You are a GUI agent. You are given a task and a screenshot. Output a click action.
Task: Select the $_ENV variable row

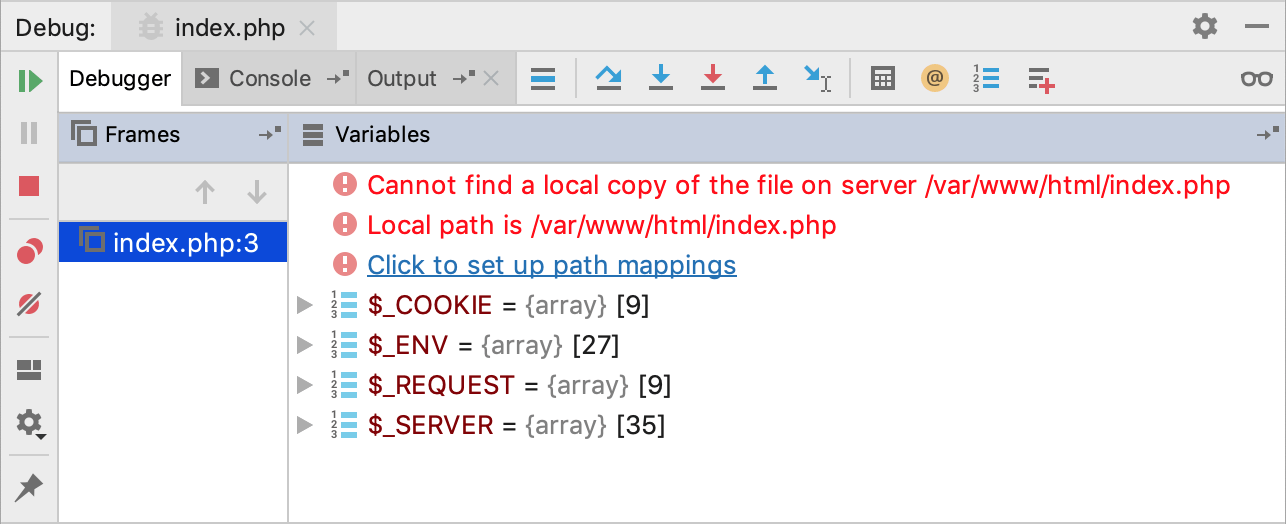787,345
